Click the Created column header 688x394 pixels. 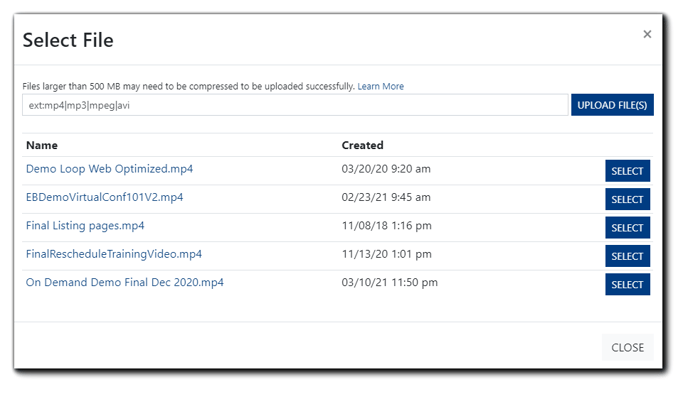tap(362, 145)
